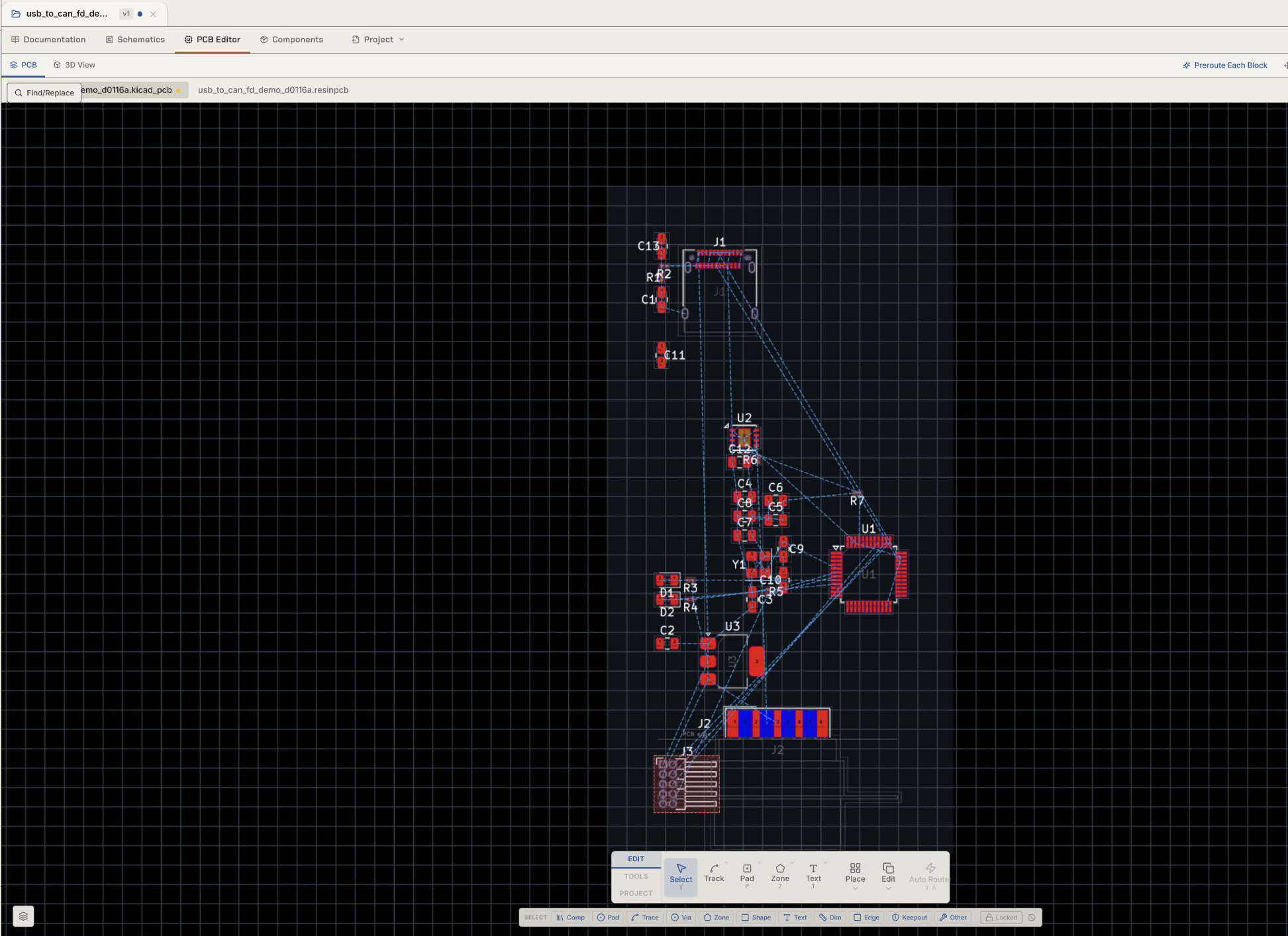Click the D1 diode label
This screenshot has height=936, width=1288.
pyautogui.click(x=666, y=593)
